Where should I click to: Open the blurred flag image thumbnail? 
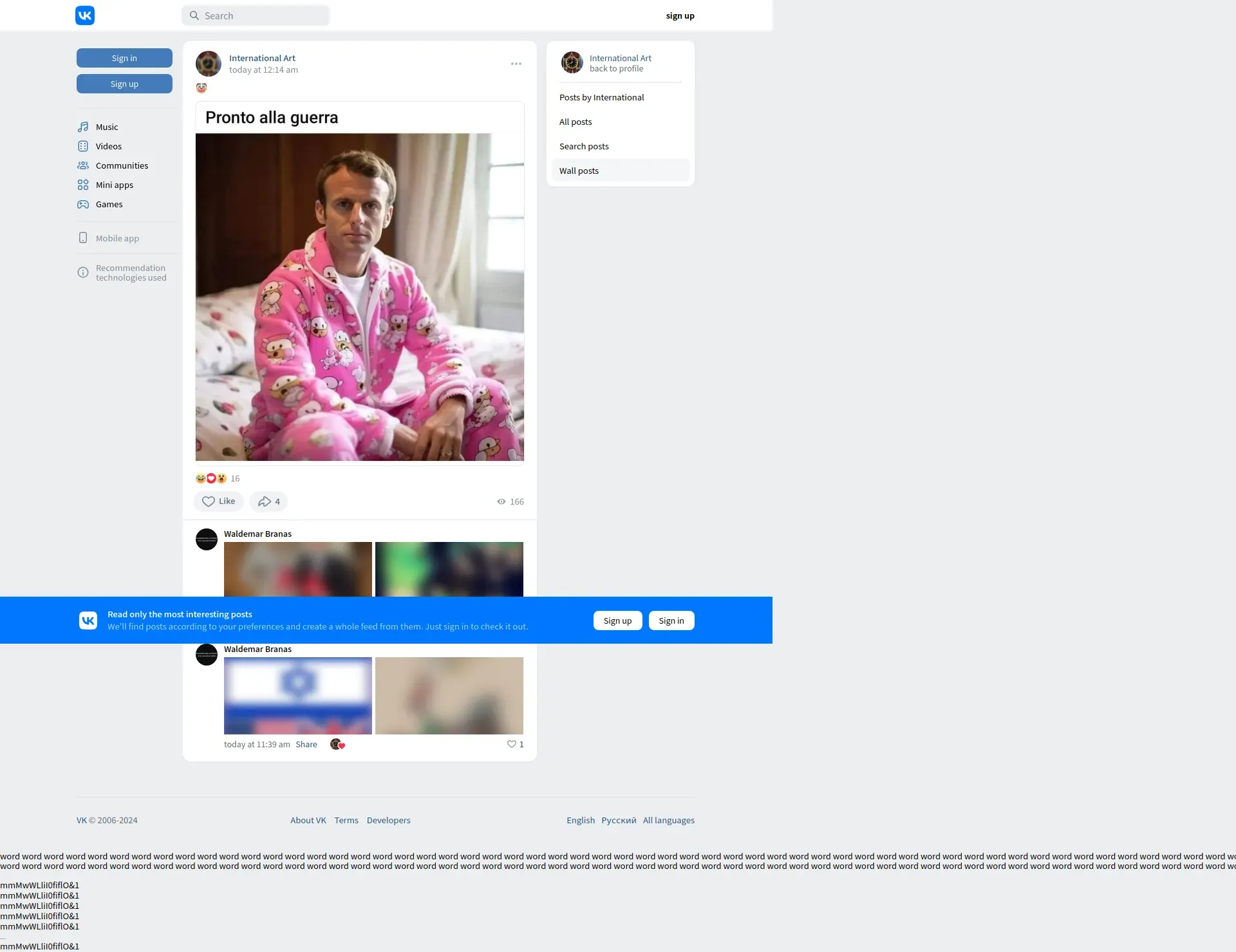298,696
